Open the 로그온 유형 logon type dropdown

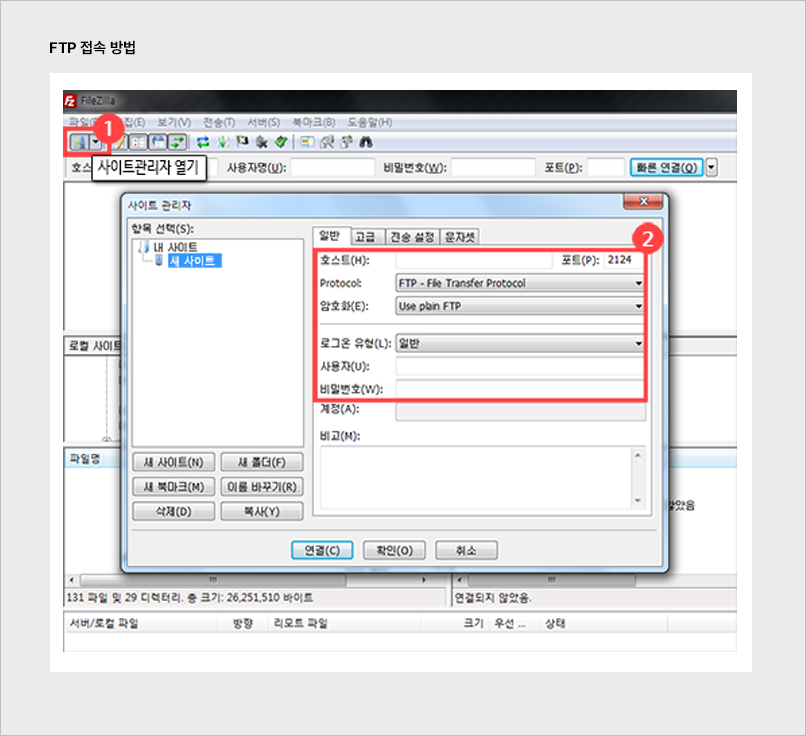[520, 343]
